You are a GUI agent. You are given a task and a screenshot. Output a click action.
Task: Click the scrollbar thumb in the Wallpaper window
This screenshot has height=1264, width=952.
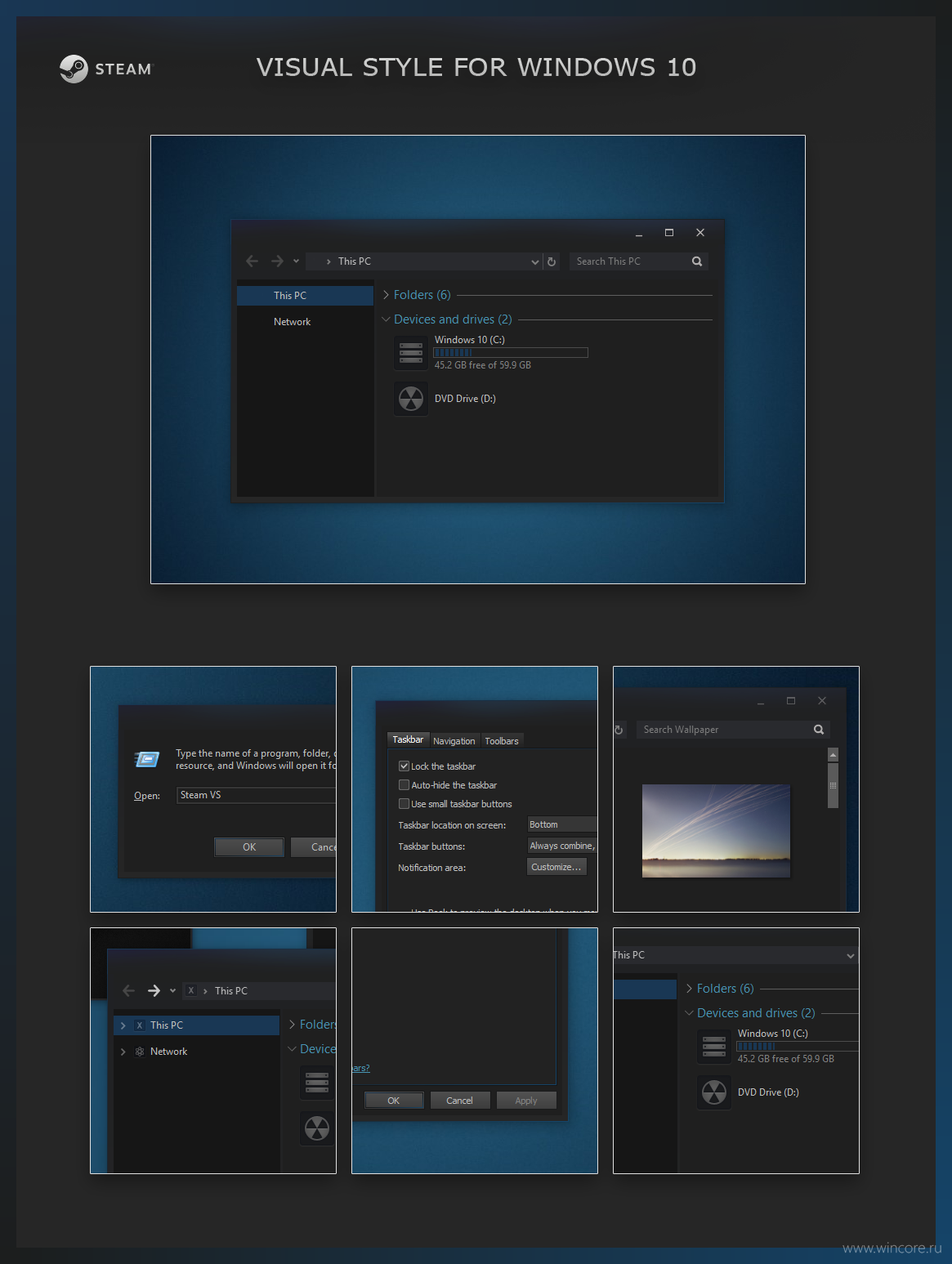833,785
